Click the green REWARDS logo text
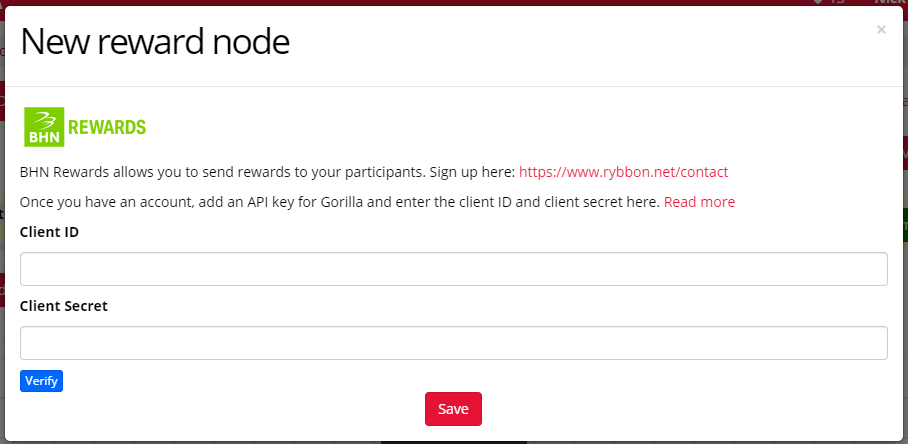Screen dimensions: 908x444 (x=107, y=127)
